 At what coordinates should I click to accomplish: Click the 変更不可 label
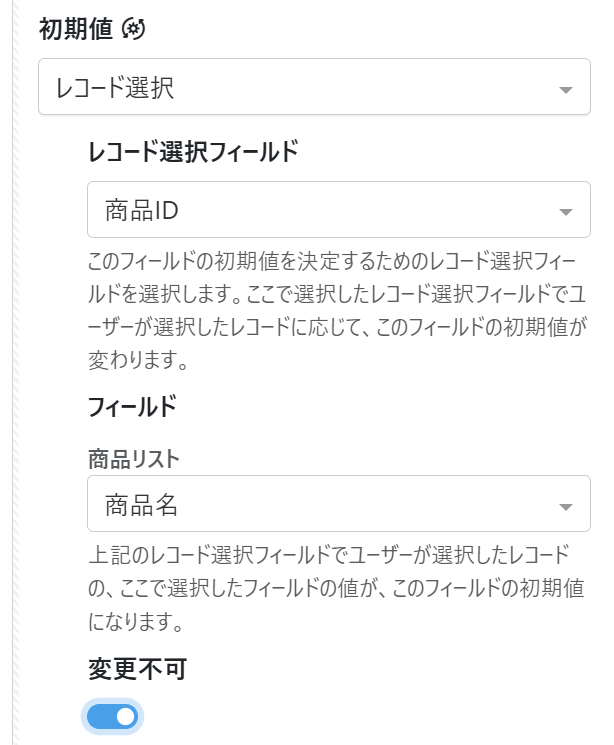(124, 669)
